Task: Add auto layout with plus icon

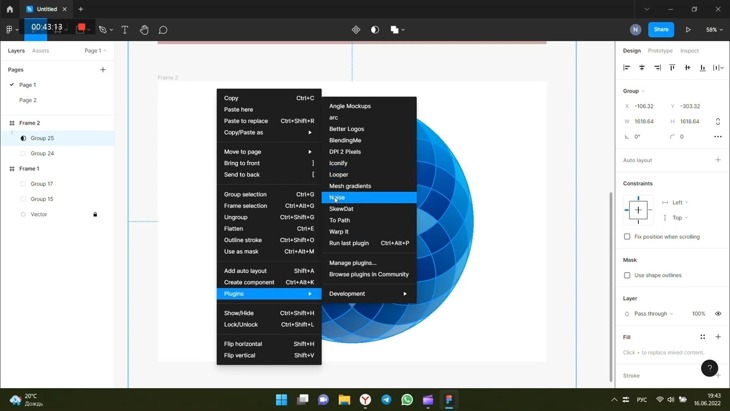Action: [718, 160]
